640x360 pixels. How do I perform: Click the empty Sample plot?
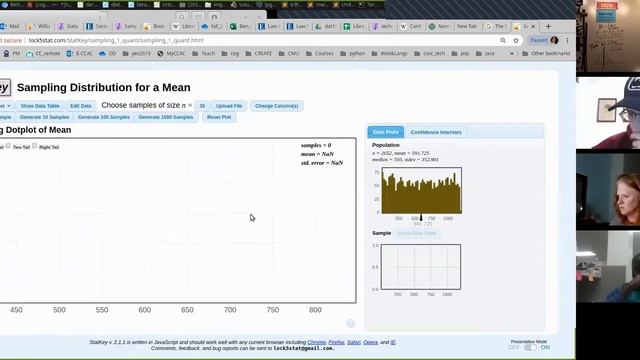coord(421,267)
